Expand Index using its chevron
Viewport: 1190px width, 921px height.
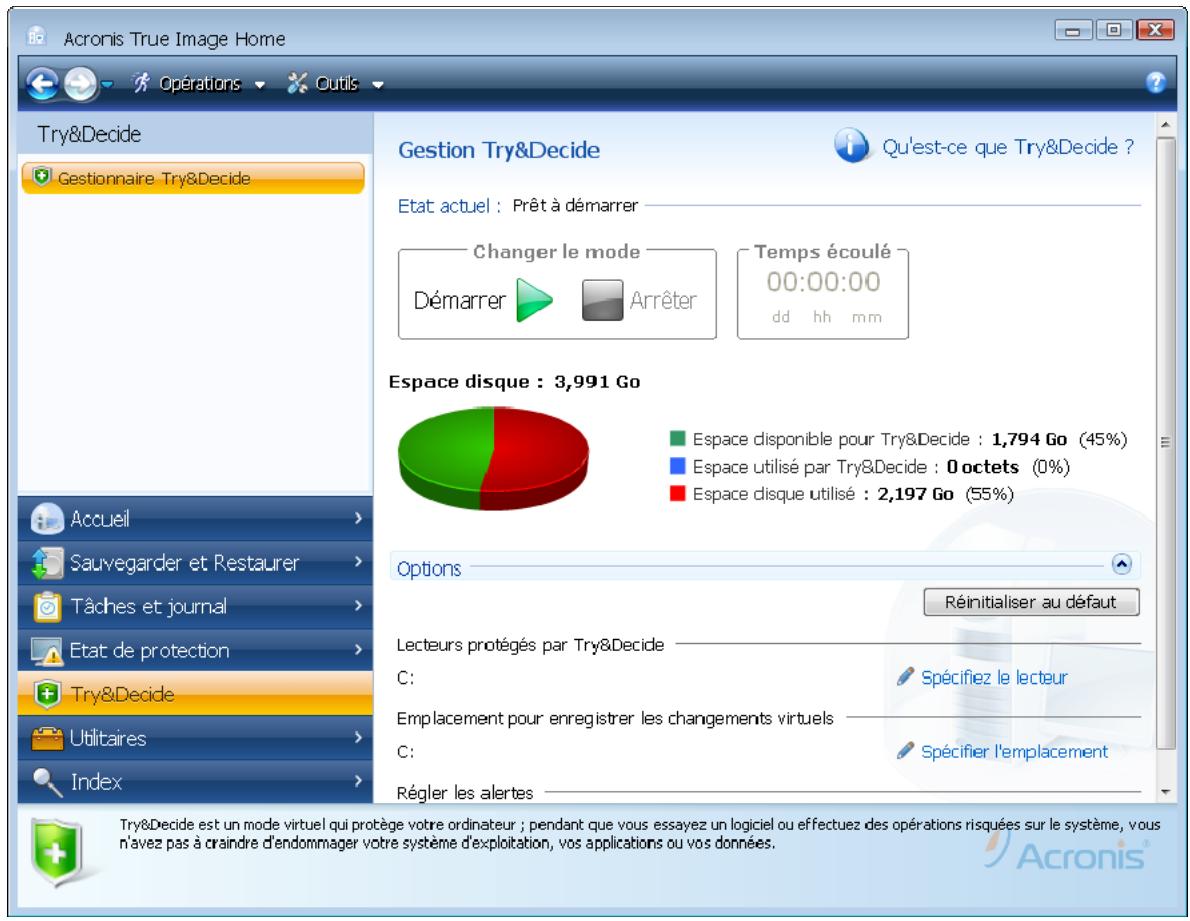pos(358,781)
